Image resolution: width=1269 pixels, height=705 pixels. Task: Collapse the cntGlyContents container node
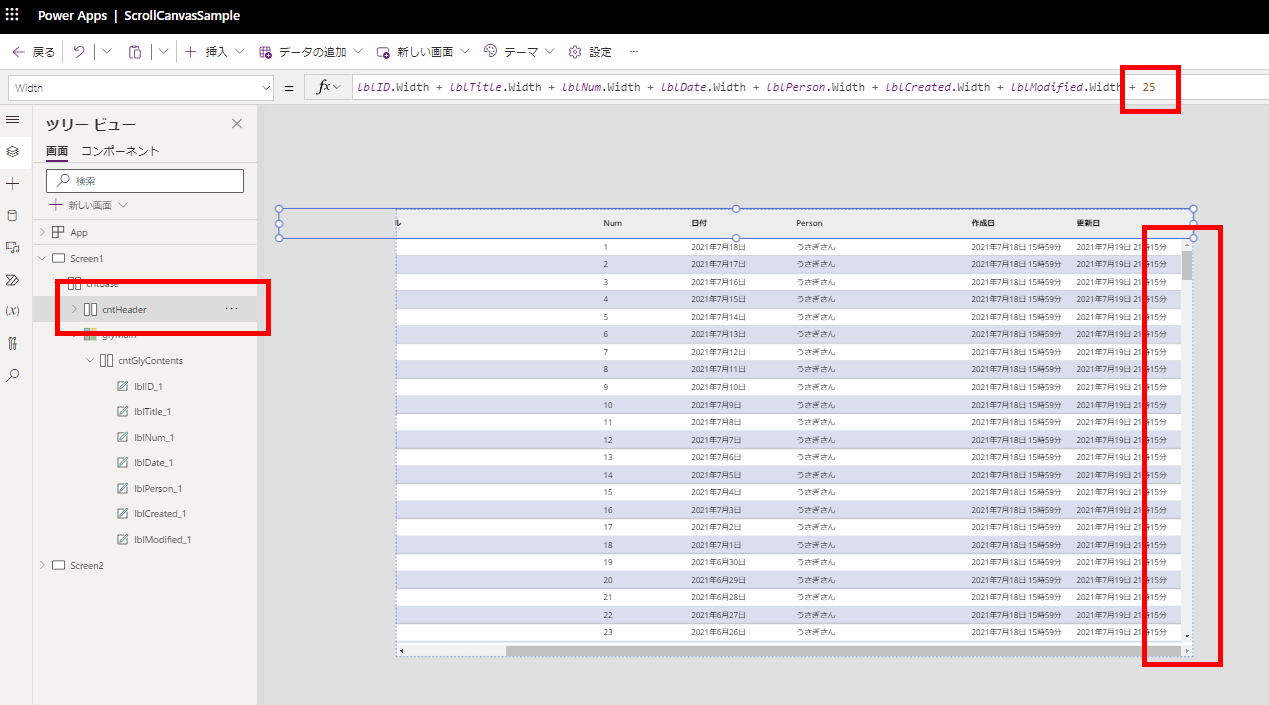coord(90,360)
